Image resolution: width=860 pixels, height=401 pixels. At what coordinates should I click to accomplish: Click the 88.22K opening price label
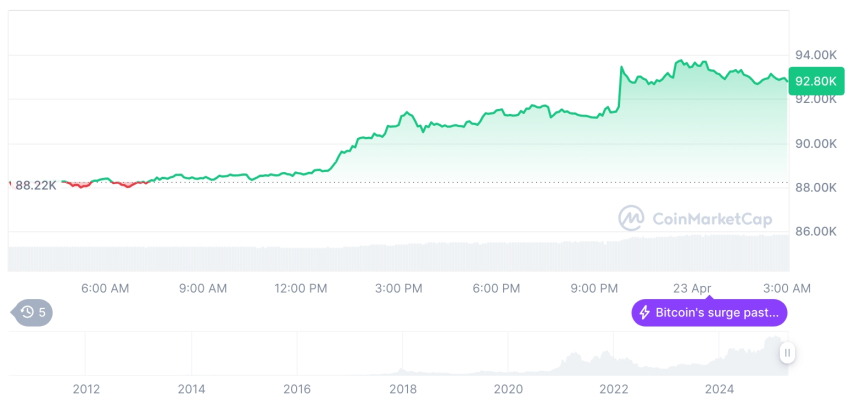[36, 185]
